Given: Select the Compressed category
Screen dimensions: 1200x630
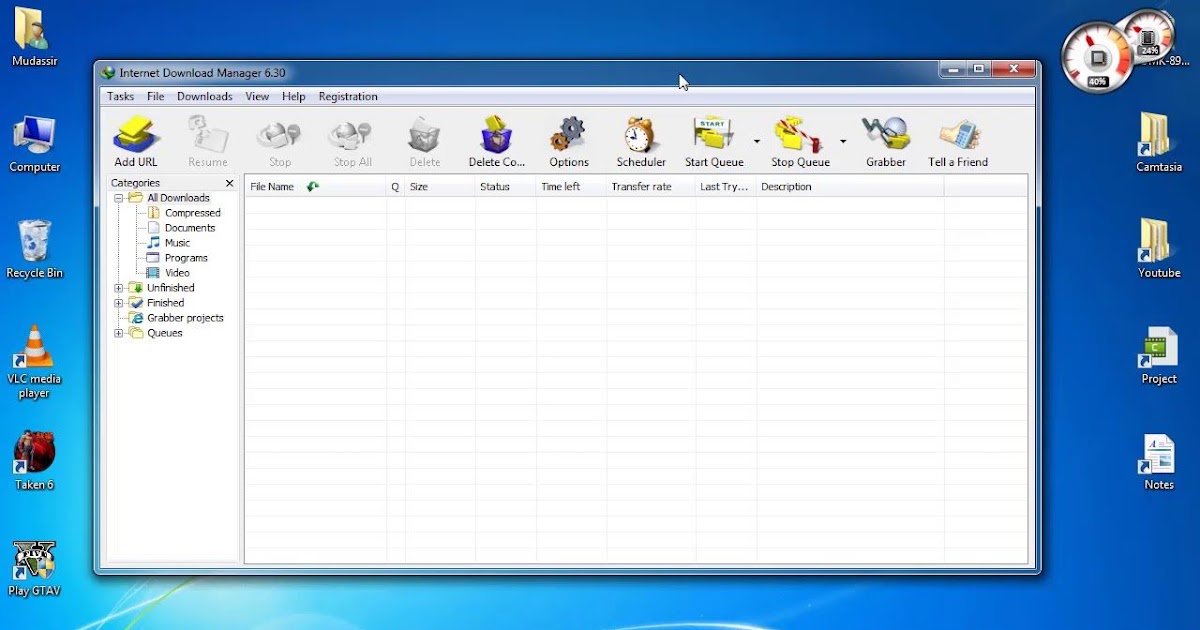Looking at the screenshot, I should [192, 213].
